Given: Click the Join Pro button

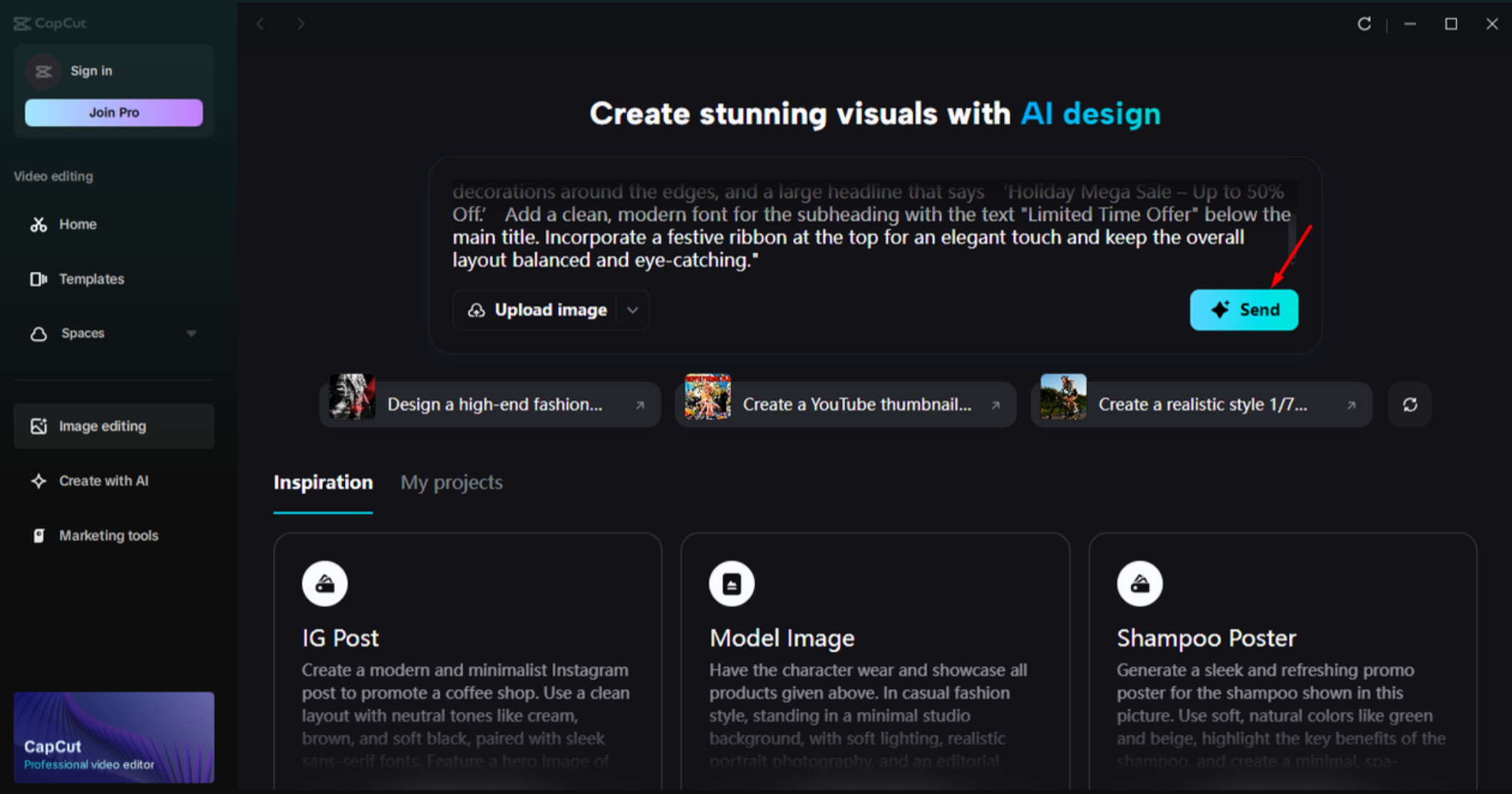Looking at the screenshot, I should (x=114, y=113).
